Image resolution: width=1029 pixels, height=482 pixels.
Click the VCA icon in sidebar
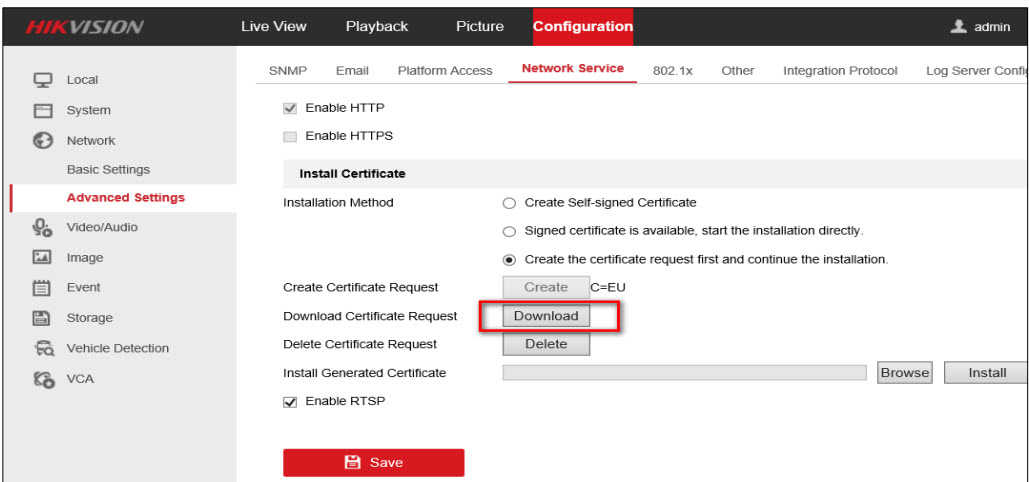[43, 379]
